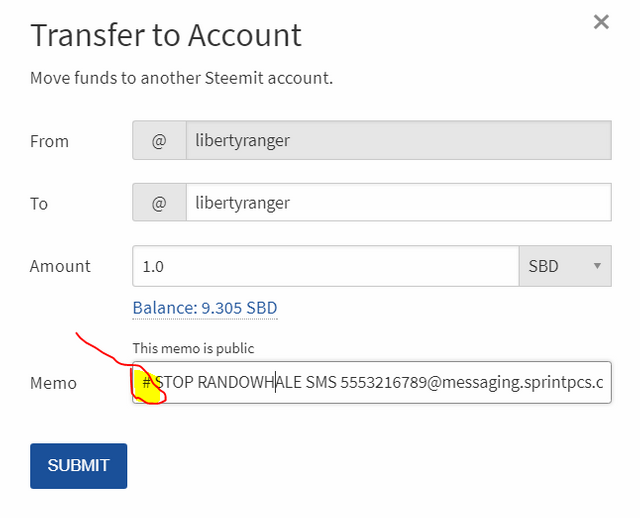The image size is (640, 518).
Task: Focus the To account input field
Action: point(398,203)
